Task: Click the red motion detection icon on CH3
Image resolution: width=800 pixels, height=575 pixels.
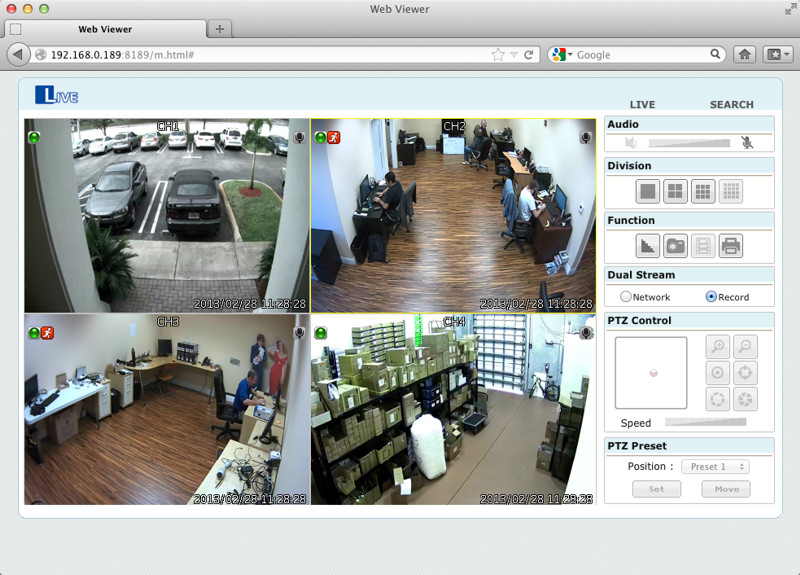Action: pyautogui.click(x=47, y=333)
